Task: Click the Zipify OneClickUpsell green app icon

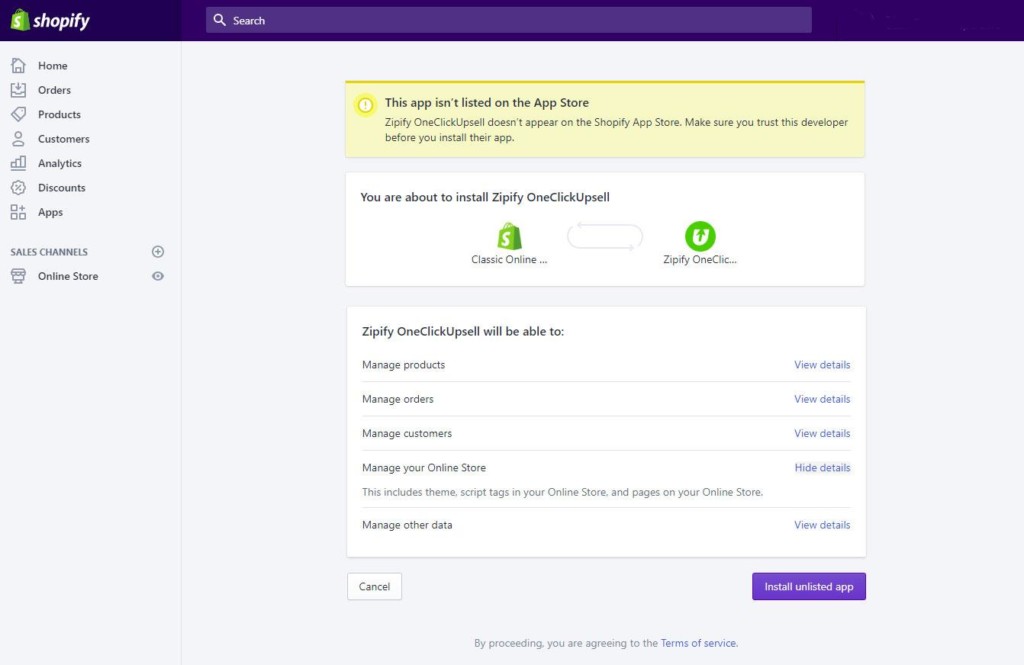Action: [x=700, y=236]
